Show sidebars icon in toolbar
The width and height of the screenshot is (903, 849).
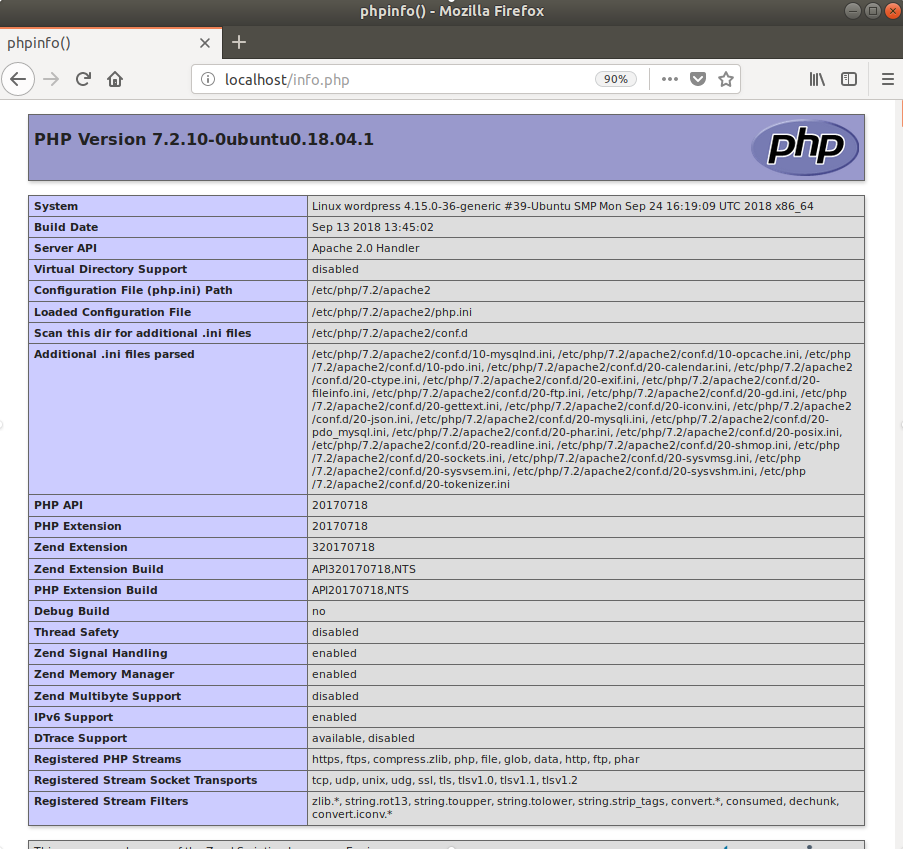click(849, 79)
